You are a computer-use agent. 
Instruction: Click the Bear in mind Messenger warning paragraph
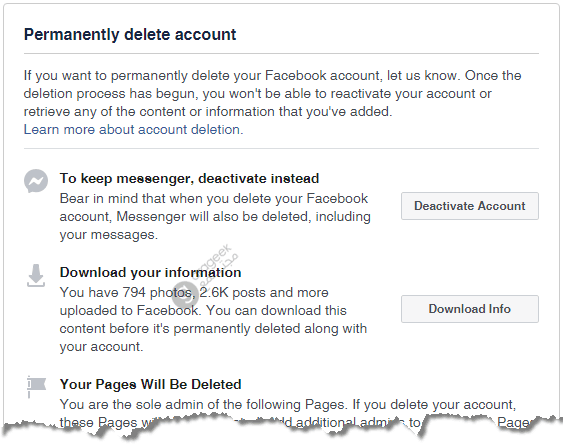click(x=215, y=216)
